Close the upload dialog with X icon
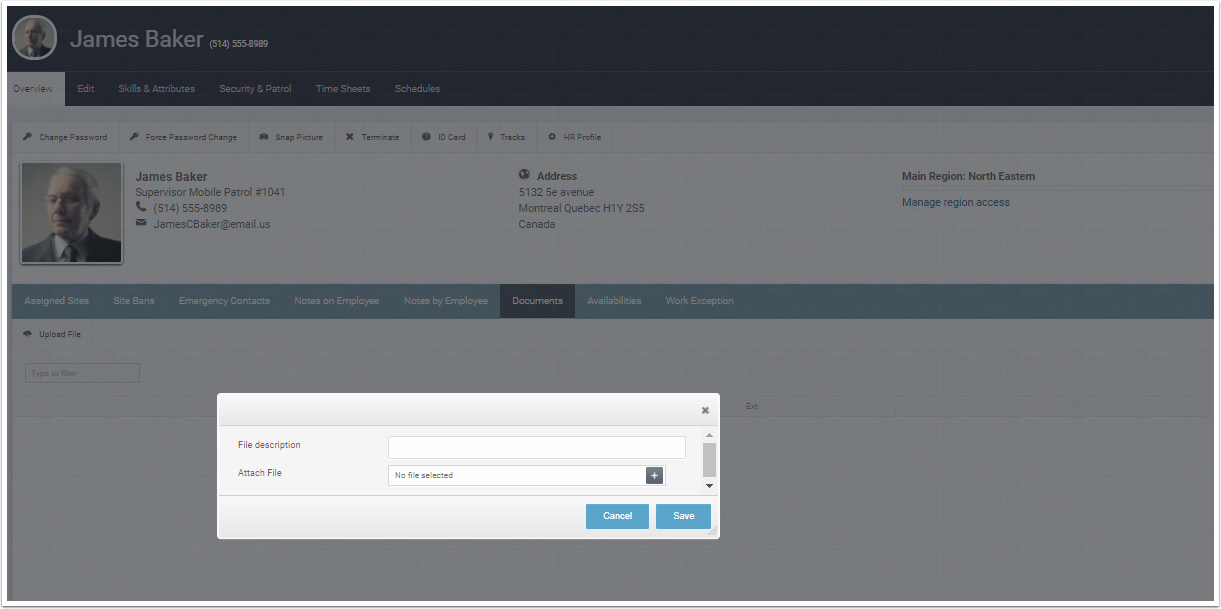1221x609 pixels. 705,410
